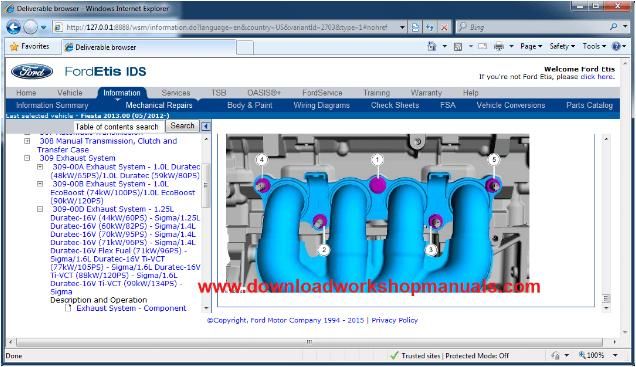Collapse 309 Exhaust System tree node
The width and height of the screenshot is (636, 367).
tap(27, 158)
